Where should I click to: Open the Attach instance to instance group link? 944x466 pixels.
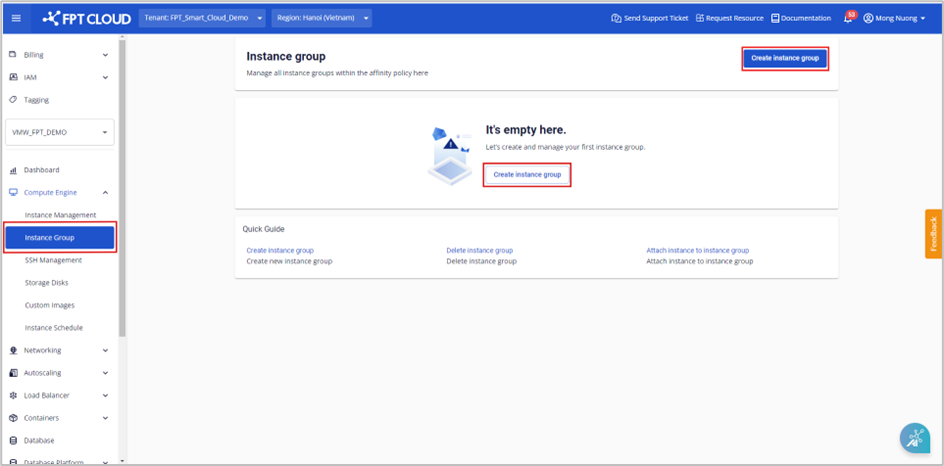click(x=697, y=250)
